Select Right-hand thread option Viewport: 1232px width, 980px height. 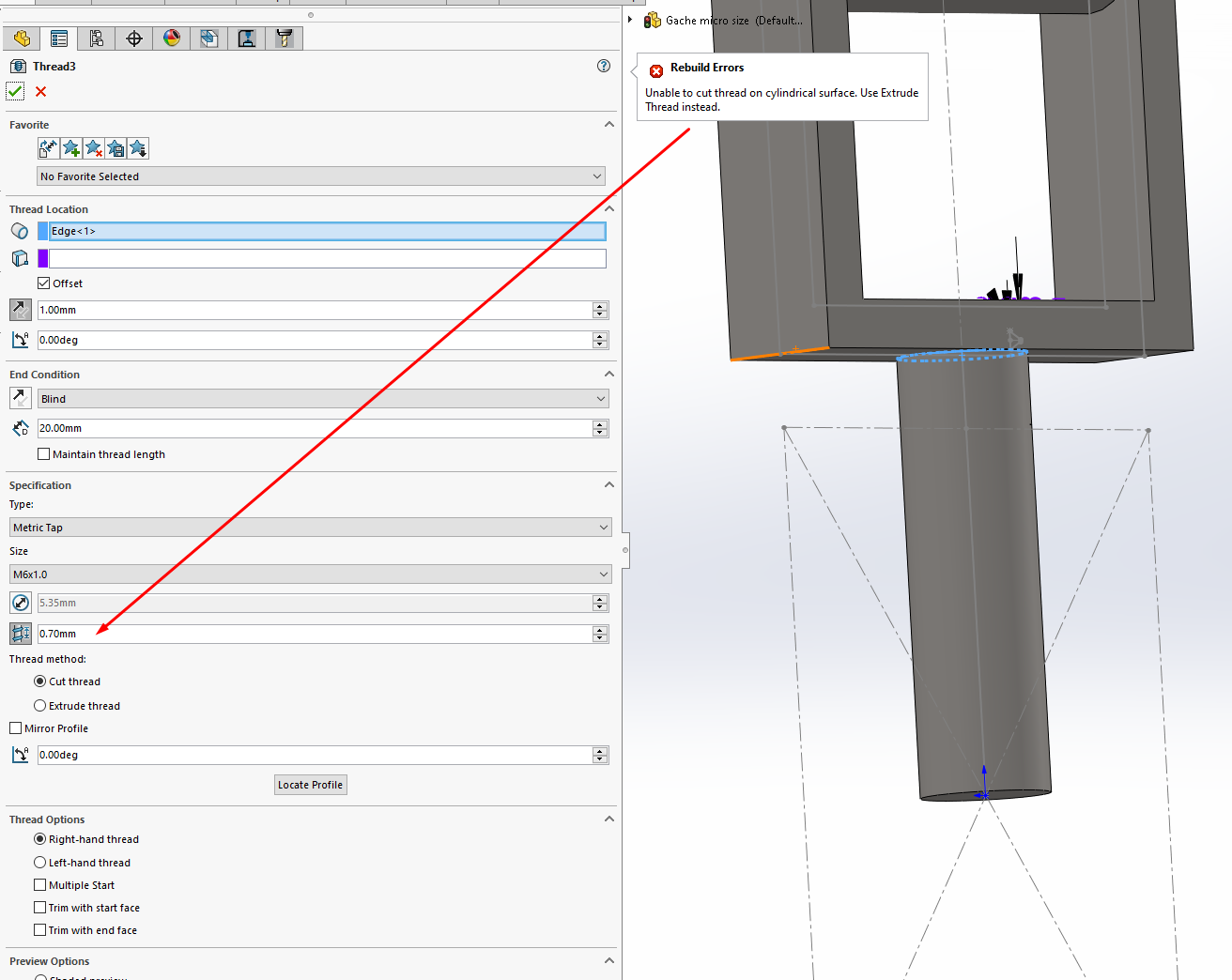coord(39,839)
